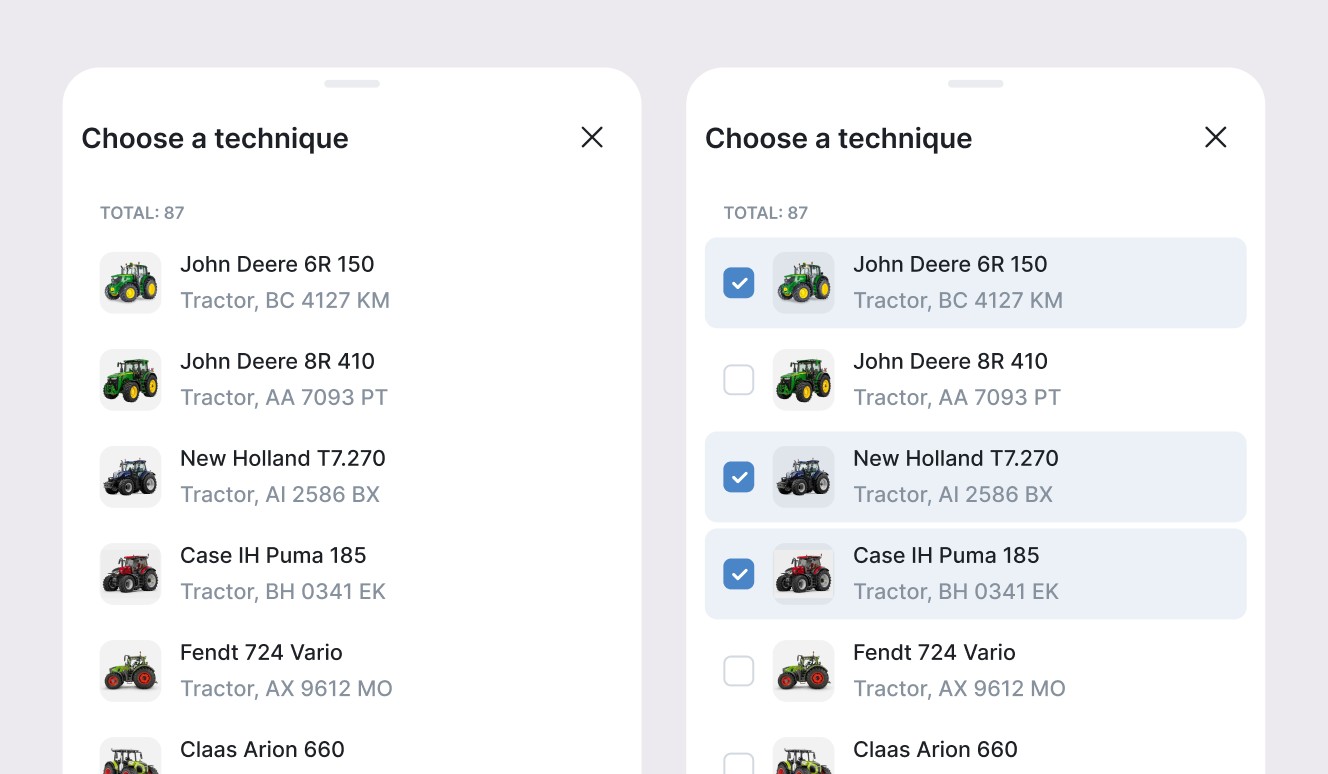The height and width of the screenshot is (774, 1328).
Task: Click Case IH Puma 185 tractor image in right sheet
Action: pyautogui.click(x=804, y=574)
